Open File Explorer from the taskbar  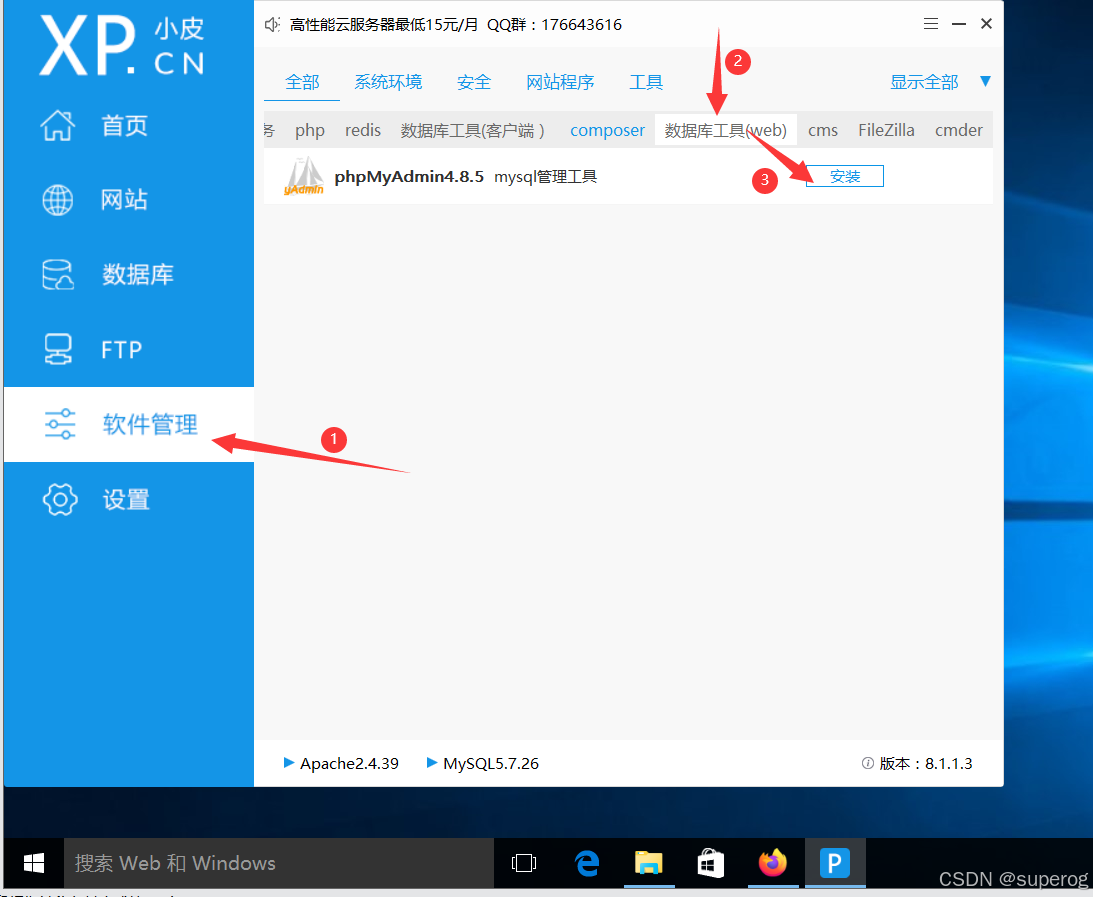(x=648, y=863)
